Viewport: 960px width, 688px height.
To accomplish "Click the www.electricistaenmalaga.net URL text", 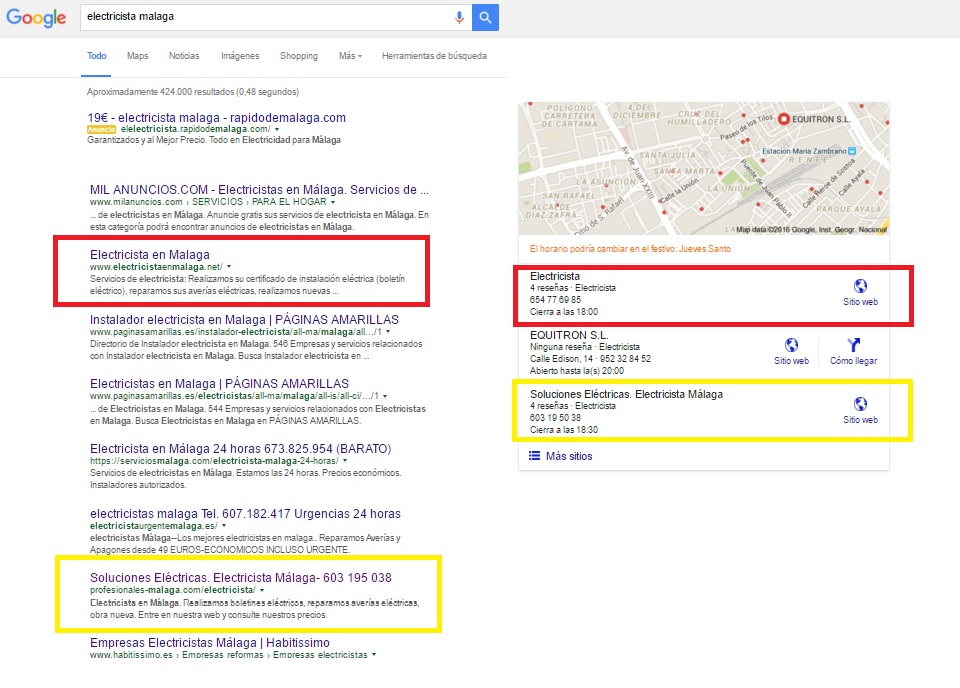I will click(156, 267).
